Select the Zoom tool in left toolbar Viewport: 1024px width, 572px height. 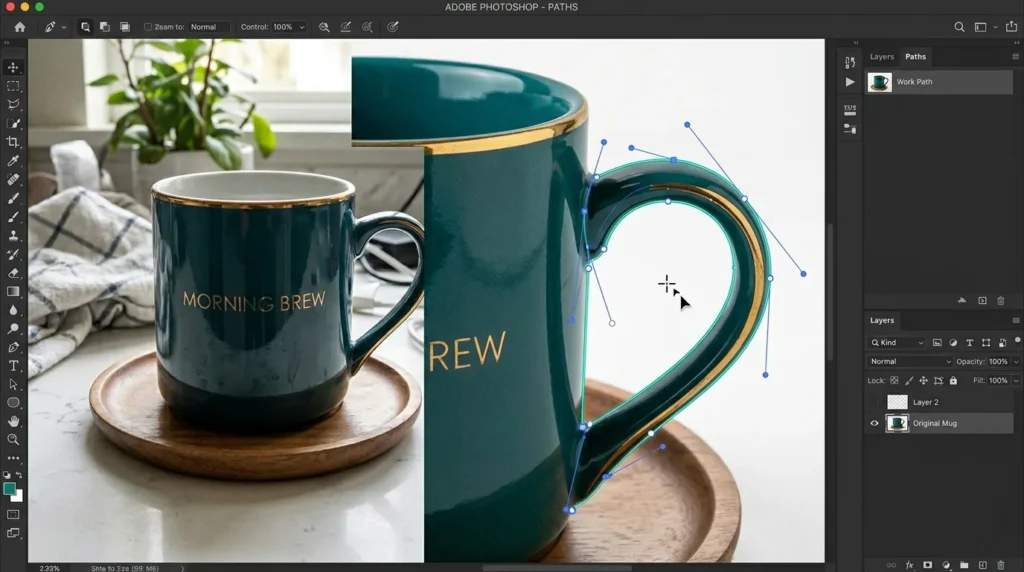point(13,439)
